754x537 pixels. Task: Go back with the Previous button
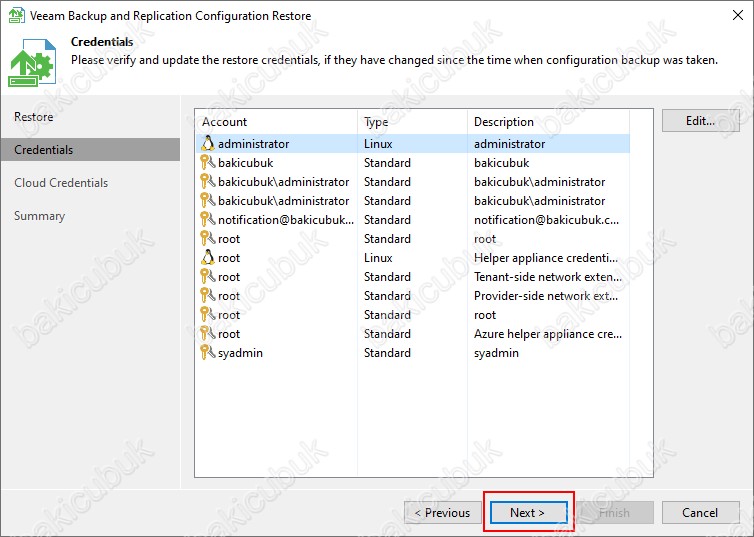441,513
